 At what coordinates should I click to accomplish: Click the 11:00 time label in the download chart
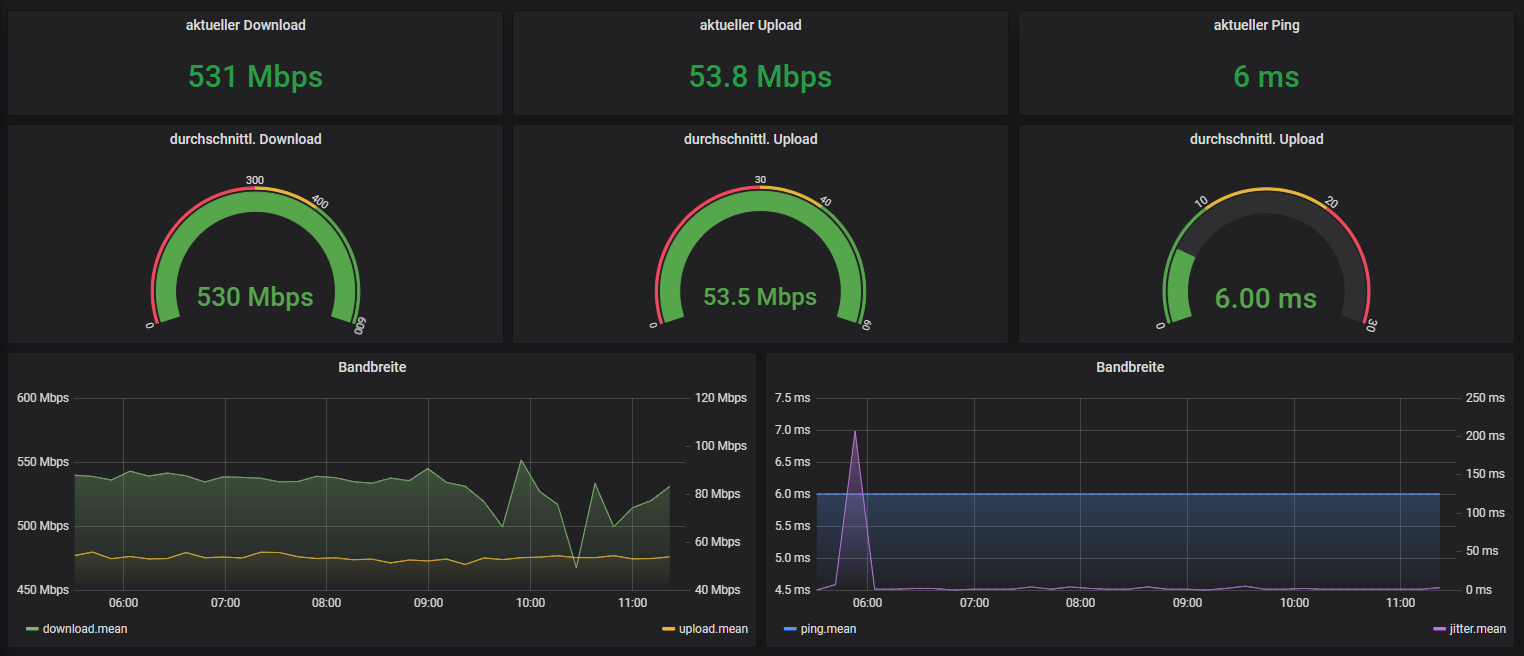click(632, 603)
